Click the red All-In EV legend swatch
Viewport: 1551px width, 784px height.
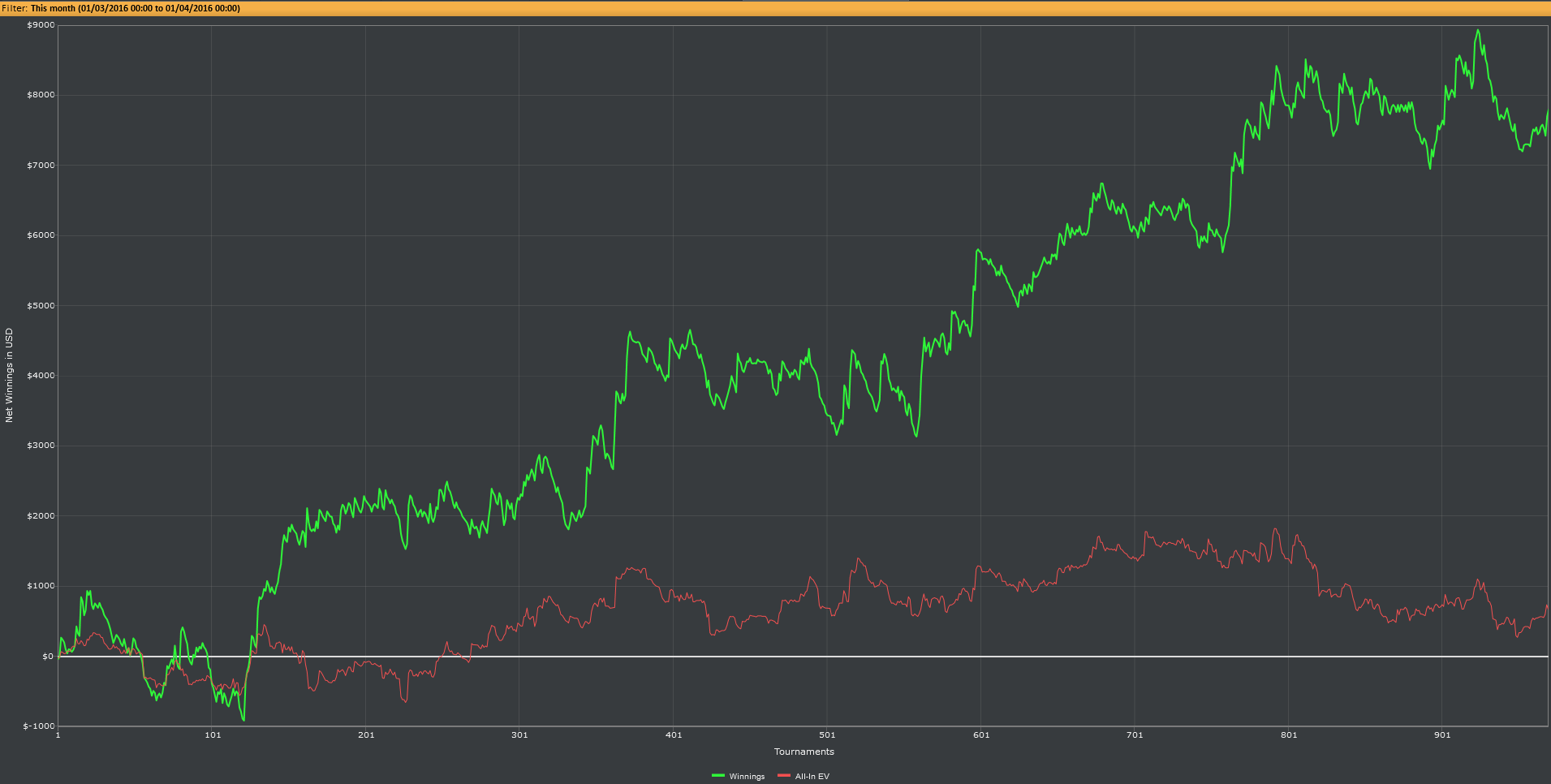click(x=784, y=776)
